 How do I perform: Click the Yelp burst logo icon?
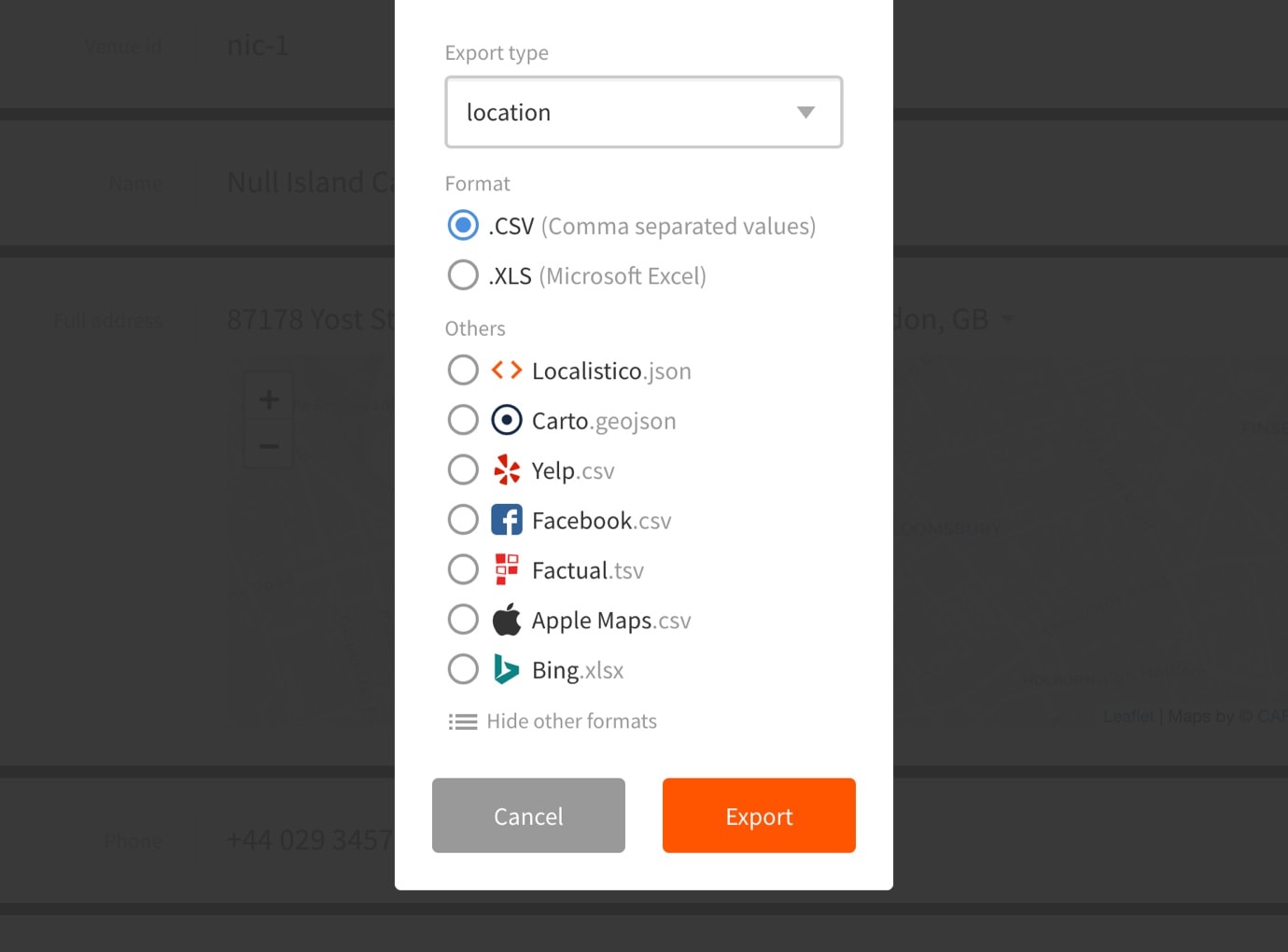(x=507, y=470)
